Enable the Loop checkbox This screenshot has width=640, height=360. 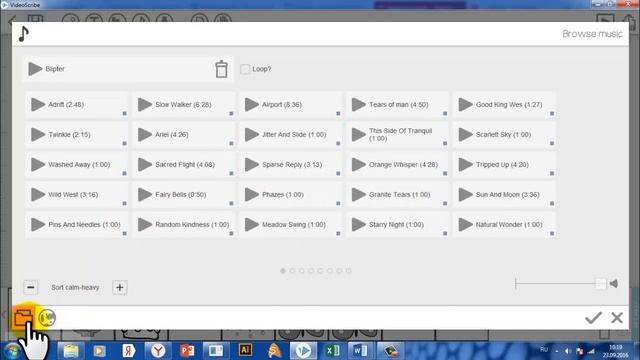coord(244,69)
